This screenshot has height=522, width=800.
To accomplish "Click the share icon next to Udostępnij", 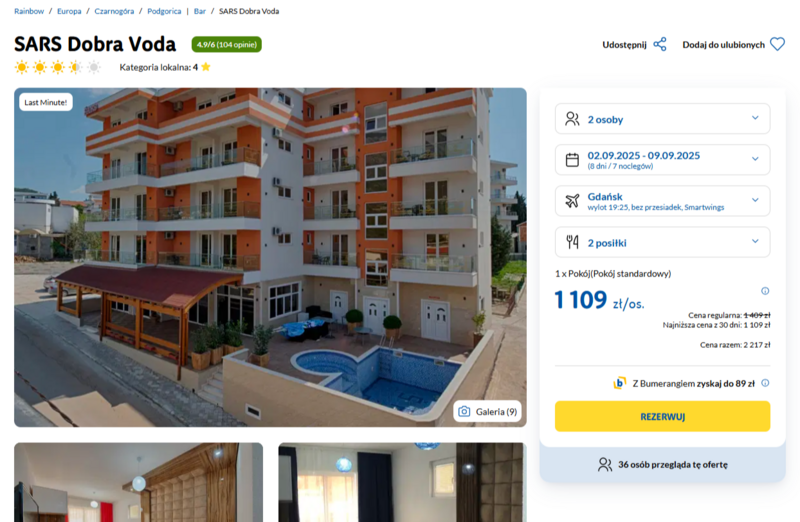I will (x=660, y=44).
